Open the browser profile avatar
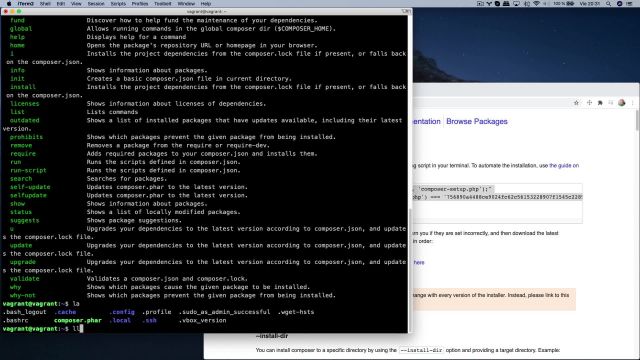This screenshot has width=640, height=360. click(622, 103)
